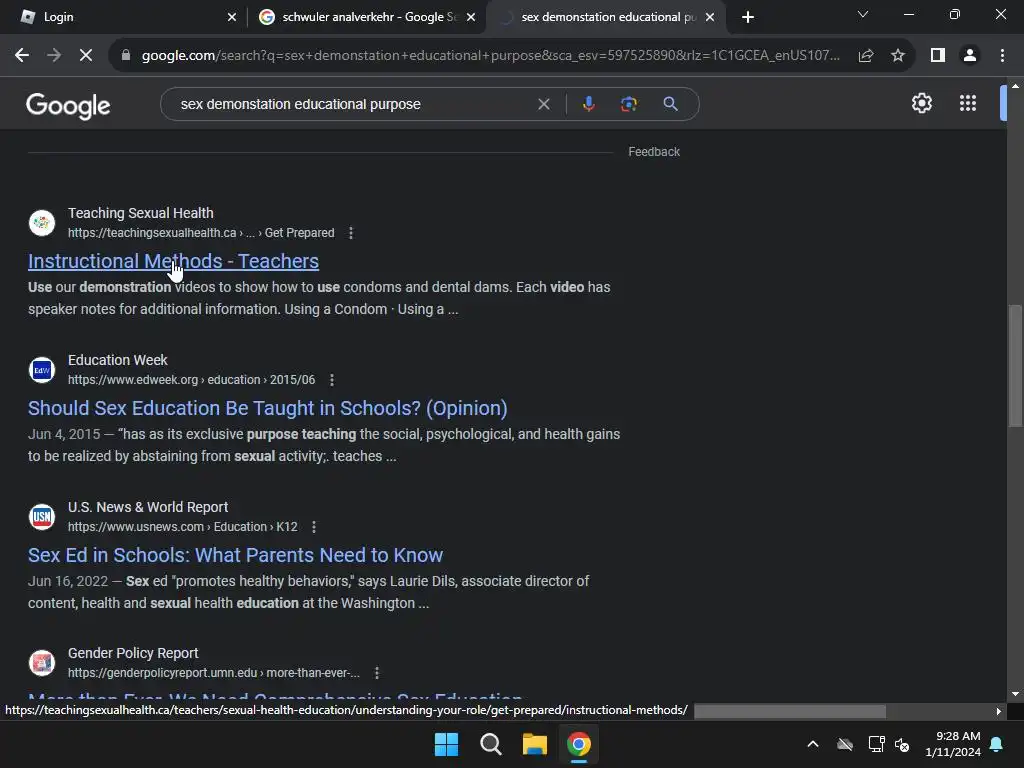
Task: Close the current search results tab
Action: (x=710, y=17)
